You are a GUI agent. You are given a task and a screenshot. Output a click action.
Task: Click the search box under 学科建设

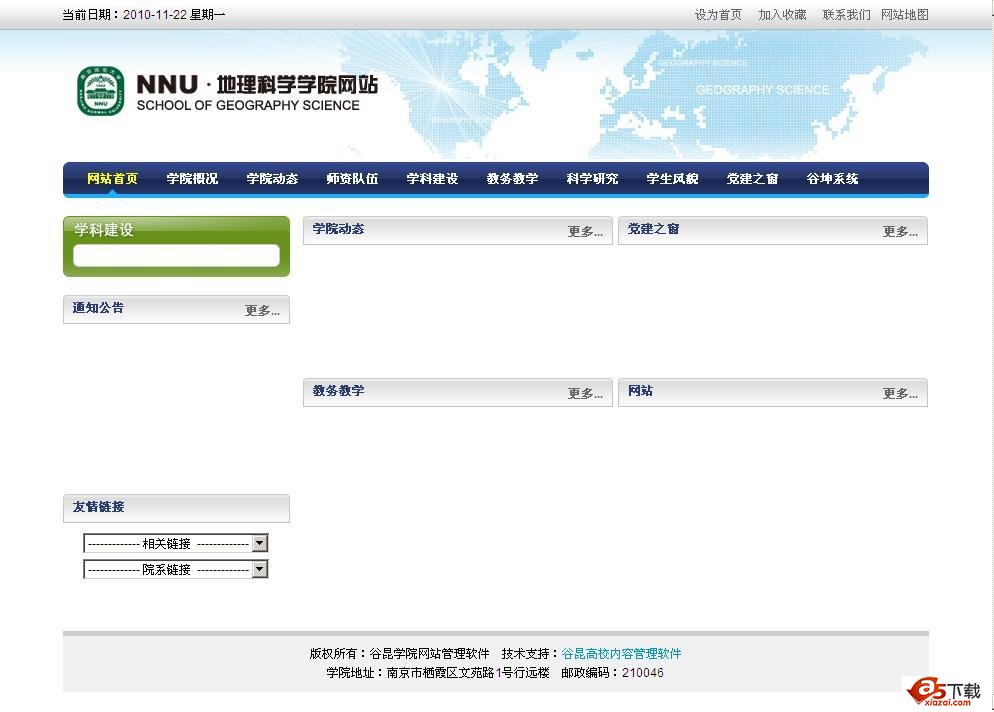click(x=176, y=255)
